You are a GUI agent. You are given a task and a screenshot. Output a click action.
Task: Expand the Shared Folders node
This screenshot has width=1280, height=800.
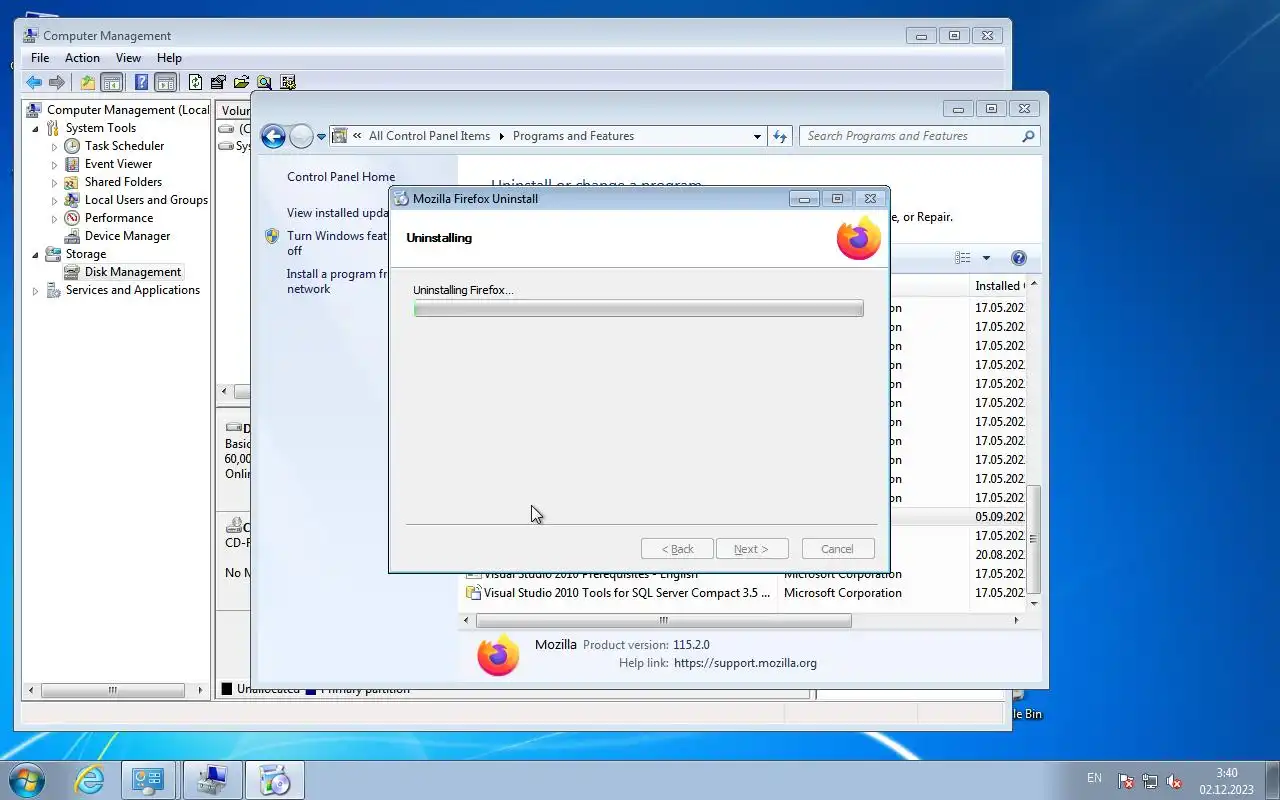[x=55, y=182]
